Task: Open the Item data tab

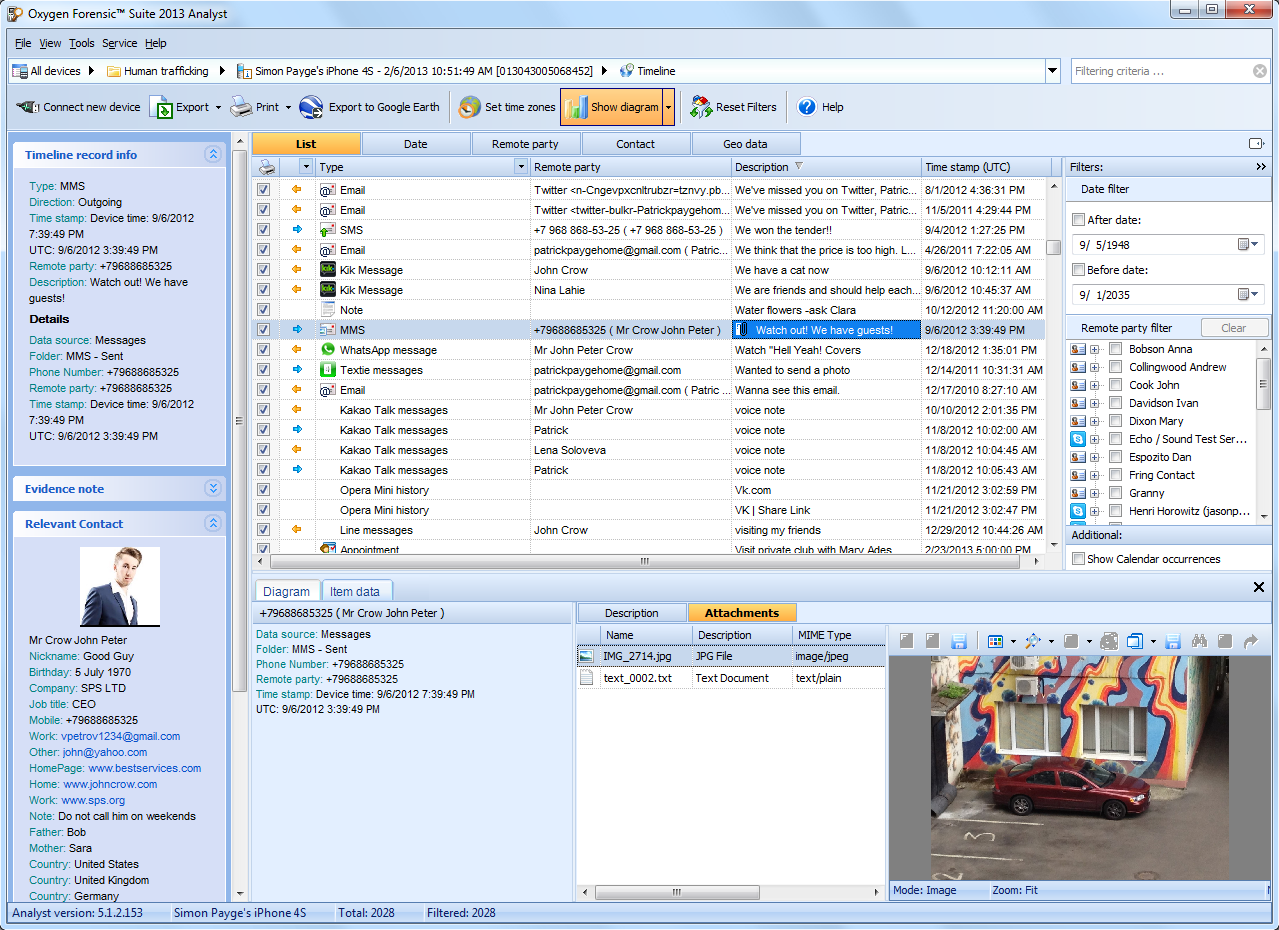Action: (355, 591)
